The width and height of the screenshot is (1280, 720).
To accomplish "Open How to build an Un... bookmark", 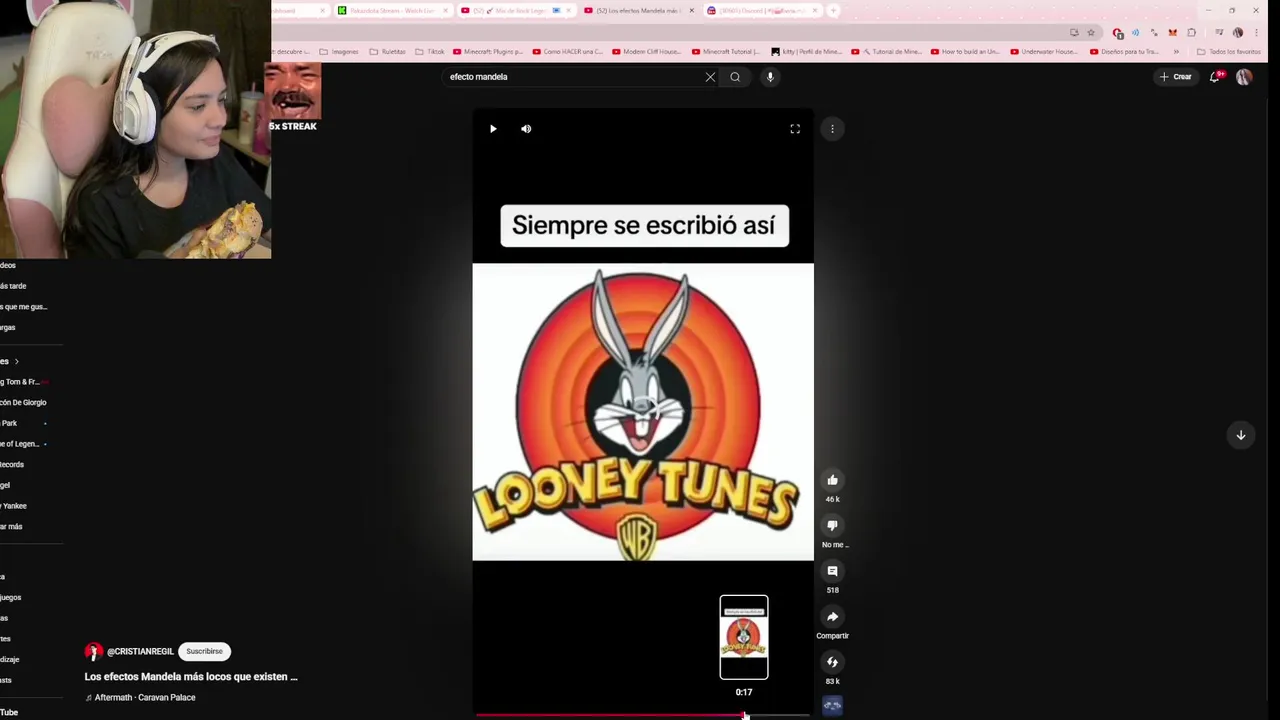I will 965,52.
